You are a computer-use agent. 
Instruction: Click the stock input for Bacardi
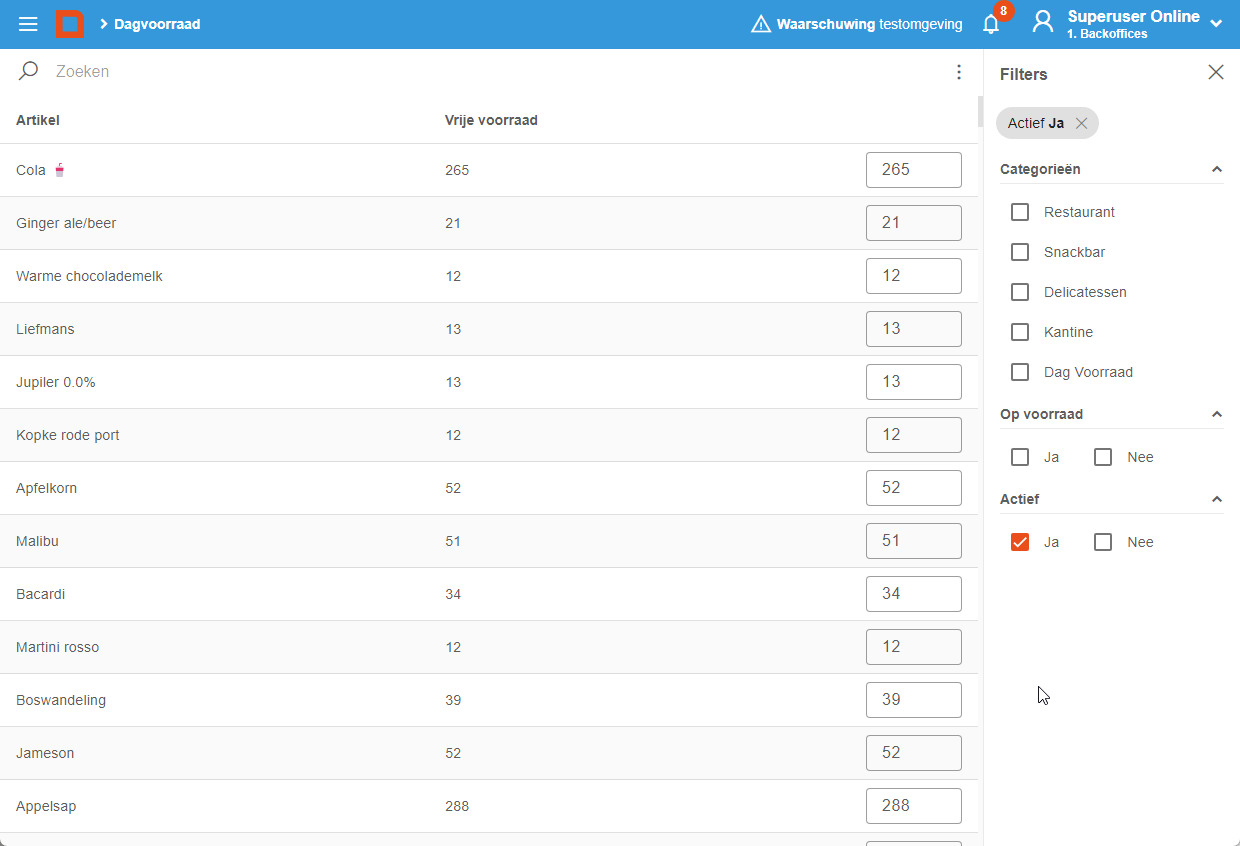[x=914, y=594]
